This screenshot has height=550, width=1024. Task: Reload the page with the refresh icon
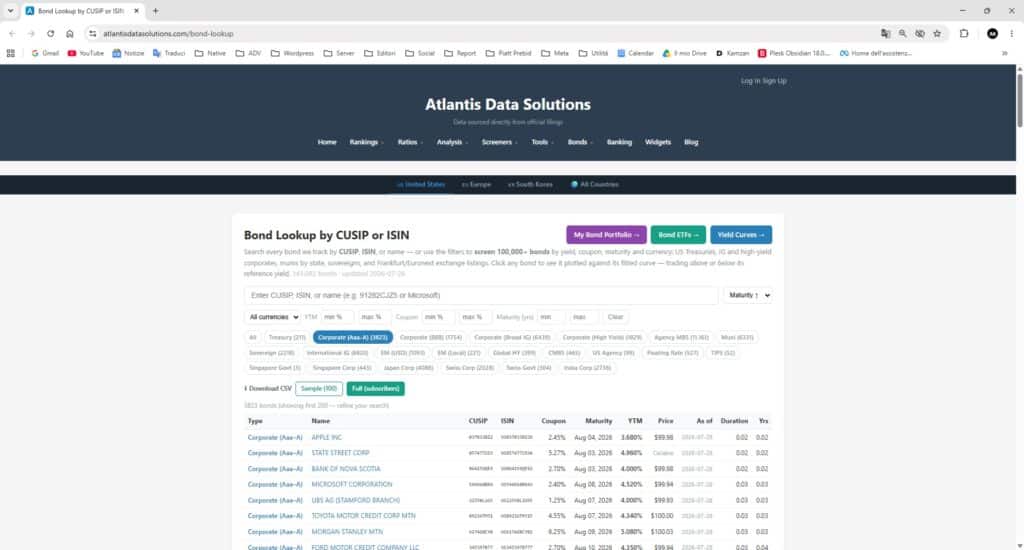click(x=50, y=33)
